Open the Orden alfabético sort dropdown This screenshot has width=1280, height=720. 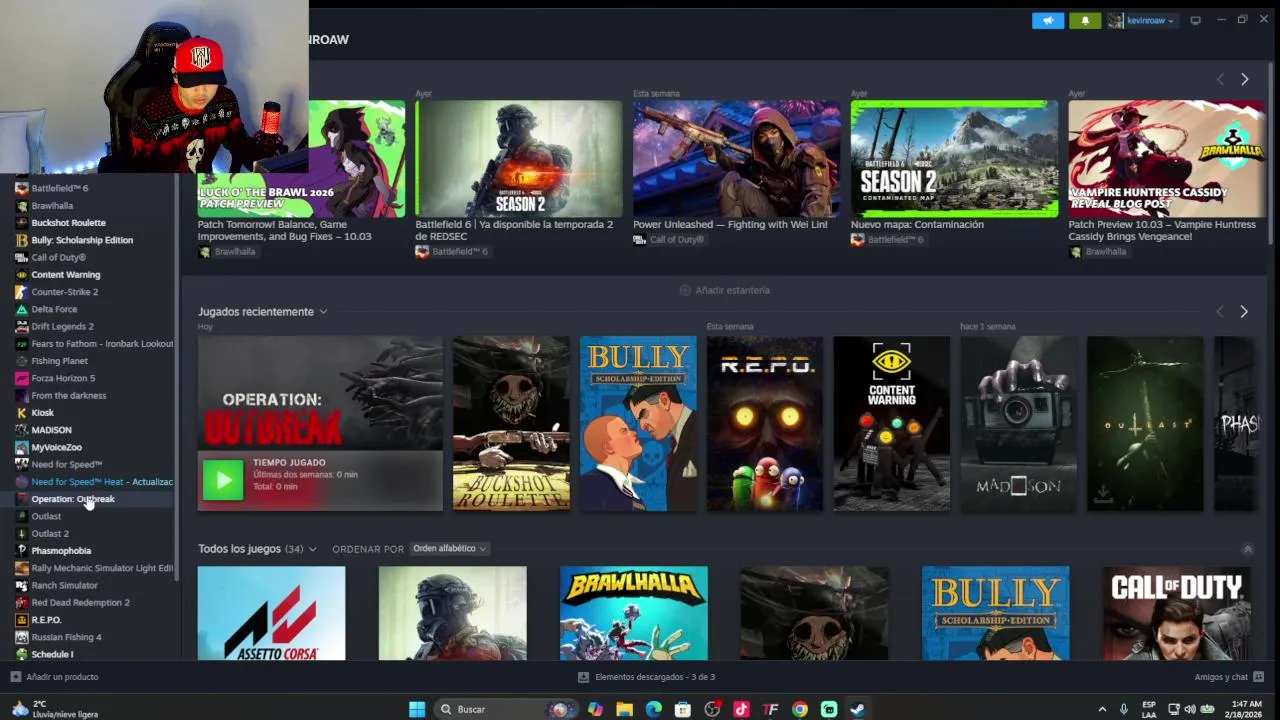pos(449,549)
